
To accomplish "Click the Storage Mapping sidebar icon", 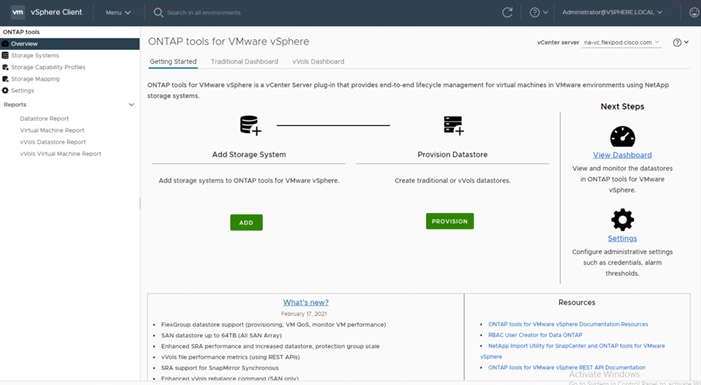I will pyautogui.click(x=5, y=79).
